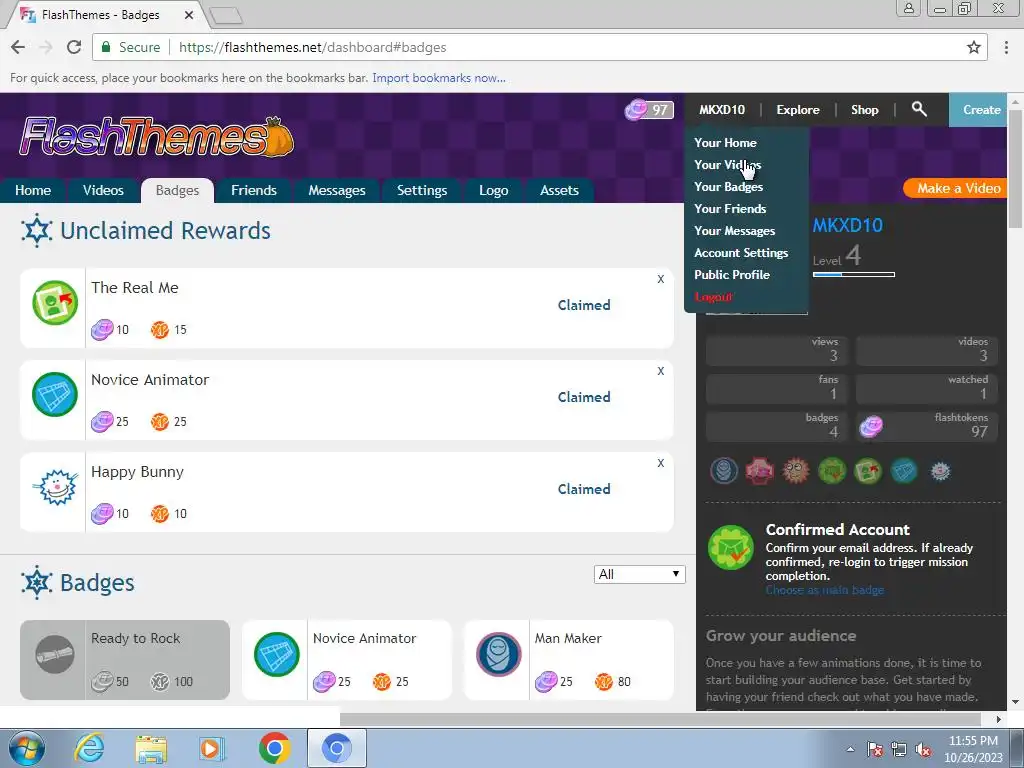The image size is (1024, 768).
Task: Click the green envelope badge in sidebar row
Action: click(831, 470)
